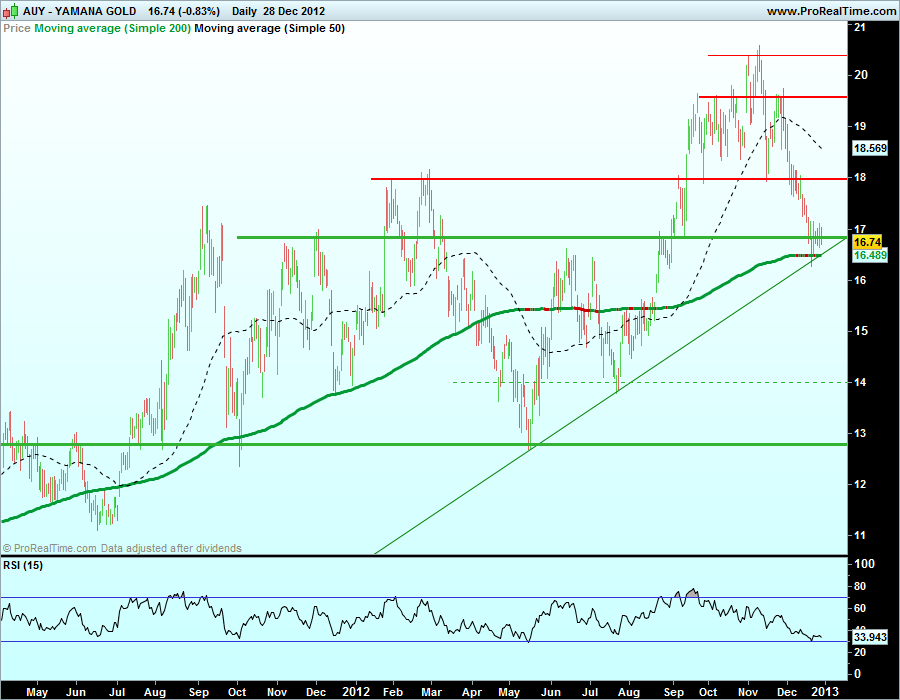The height and width of the screenshot is (700, 900).
Task: Click the Feb month label
Action: click(x=393, y=692)
